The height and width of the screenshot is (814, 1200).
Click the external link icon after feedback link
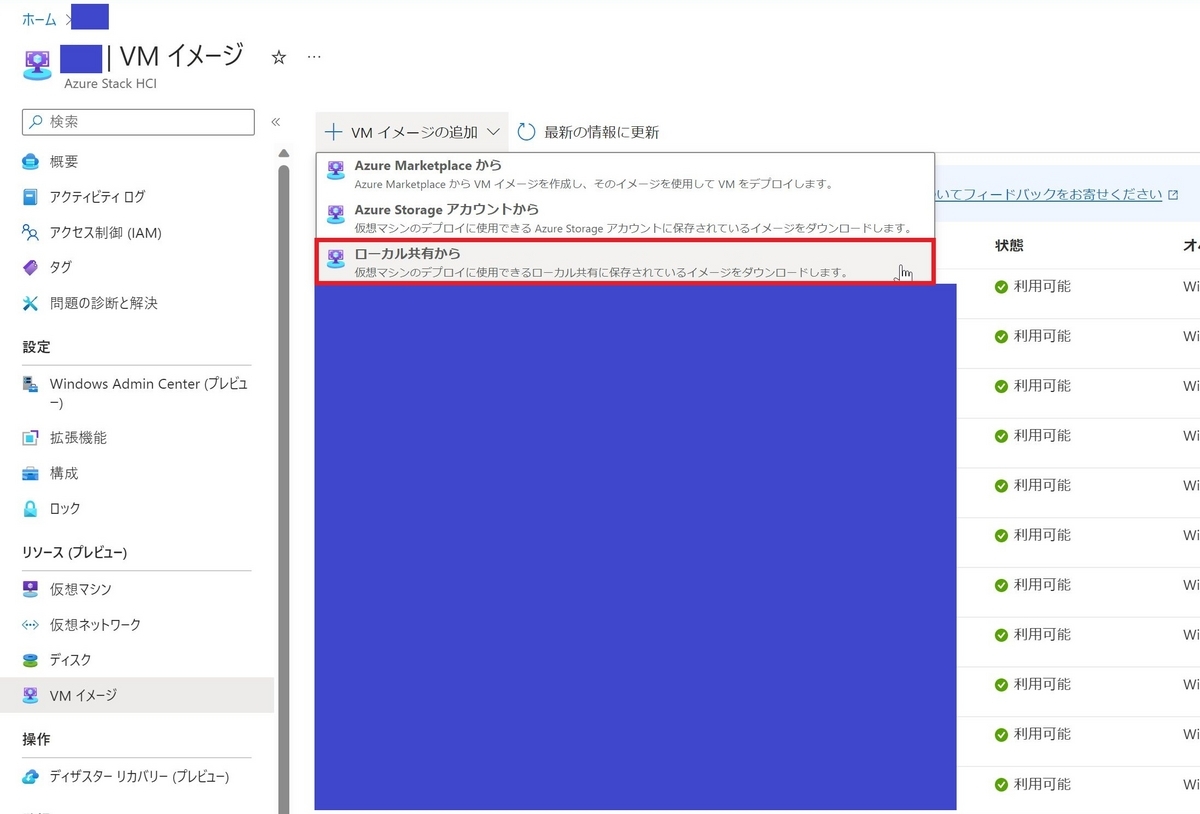(x=1173, y=194)
